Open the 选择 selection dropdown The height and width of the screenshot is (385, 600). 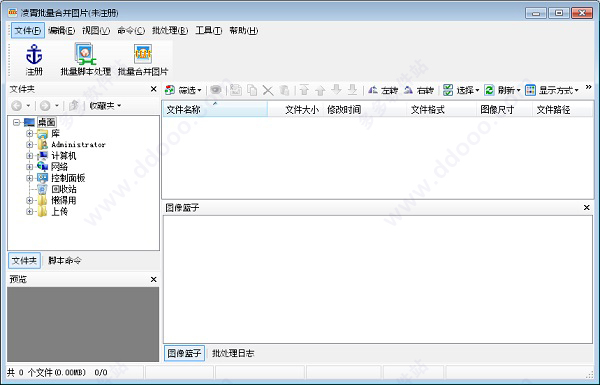[x=461, y=90]
